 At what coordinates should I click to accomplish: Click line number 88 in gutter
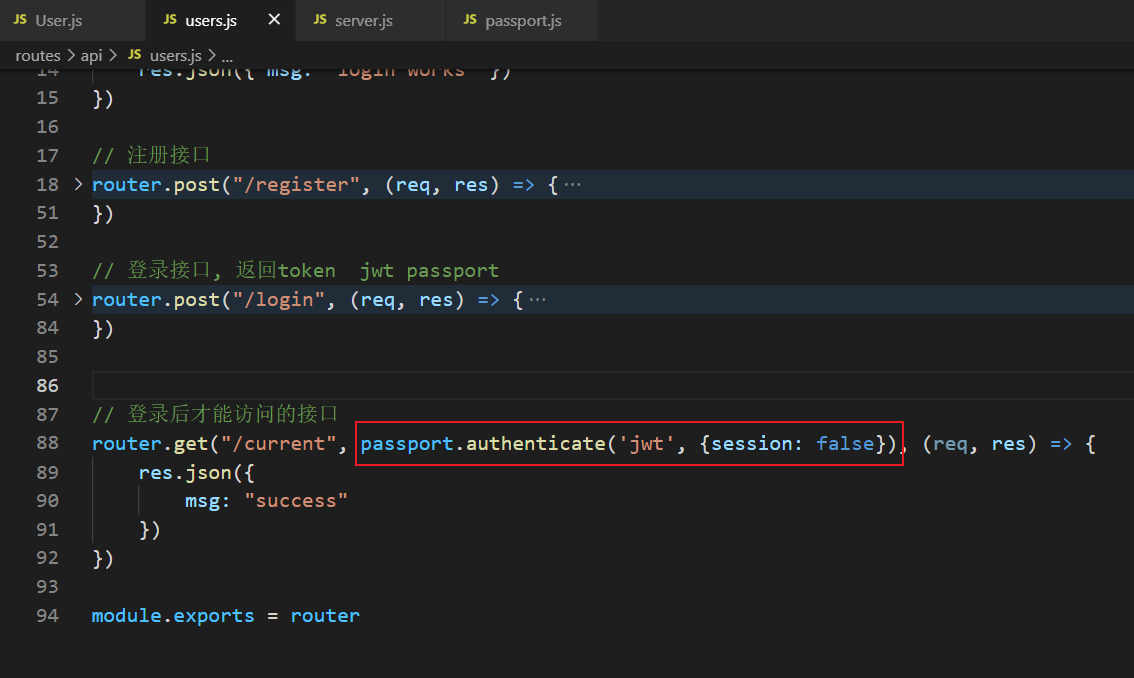click(x=47, y=443)
